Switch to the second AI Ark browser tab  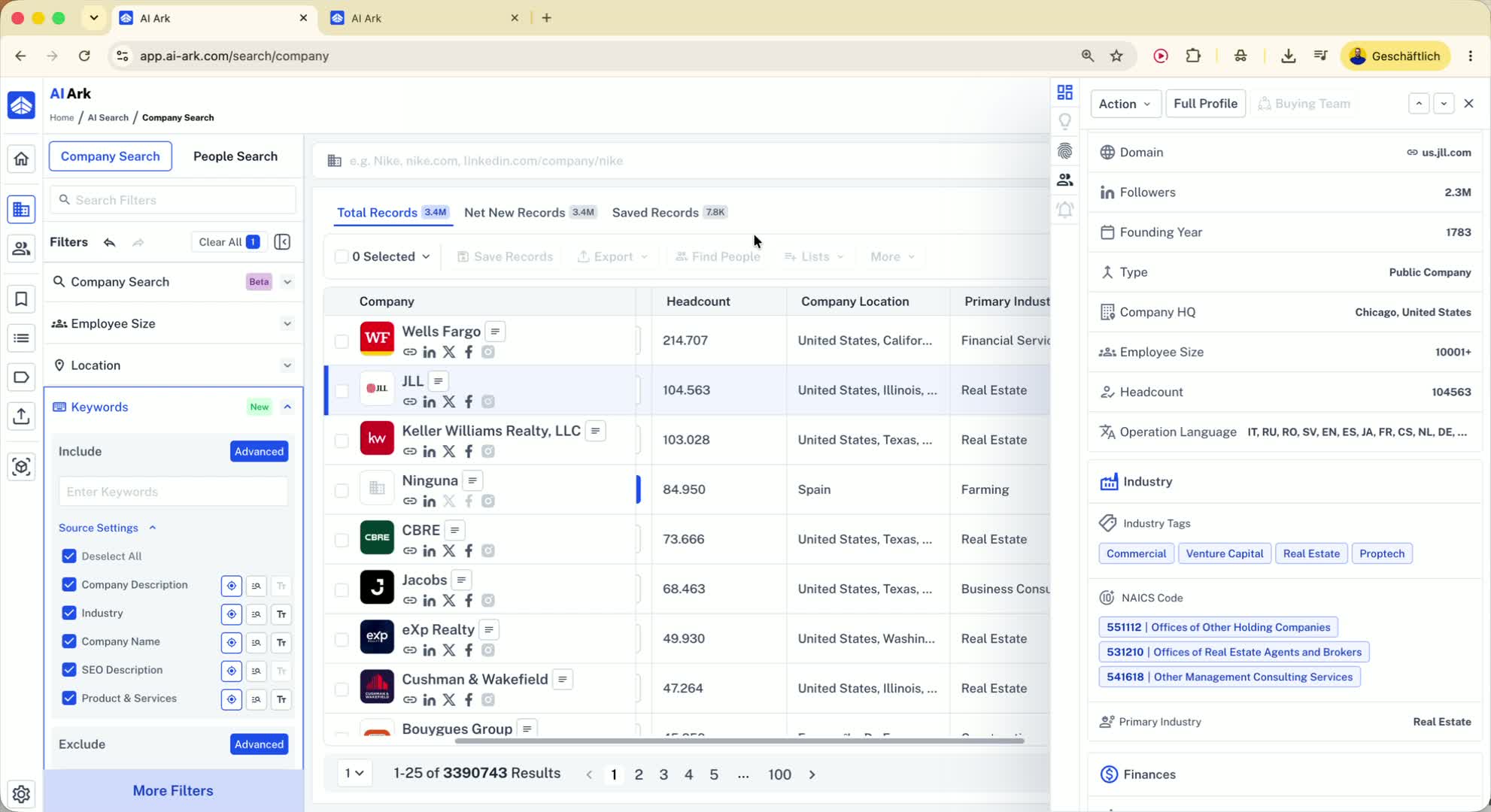[x=425, y=18]
